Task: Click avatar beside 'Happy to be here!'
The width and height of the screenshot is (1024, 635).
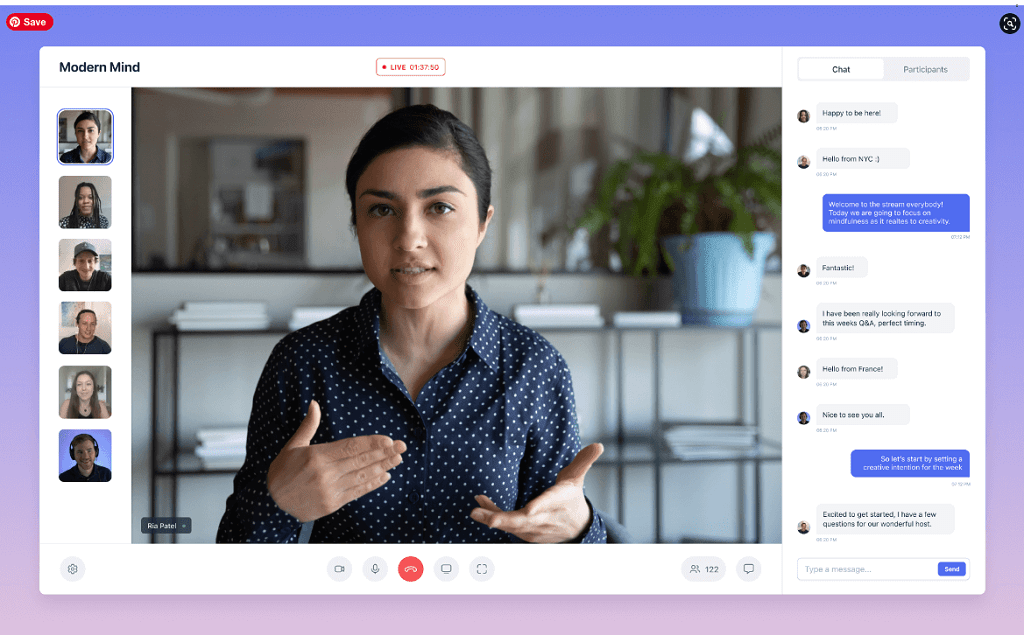Action: click(804, 116)
